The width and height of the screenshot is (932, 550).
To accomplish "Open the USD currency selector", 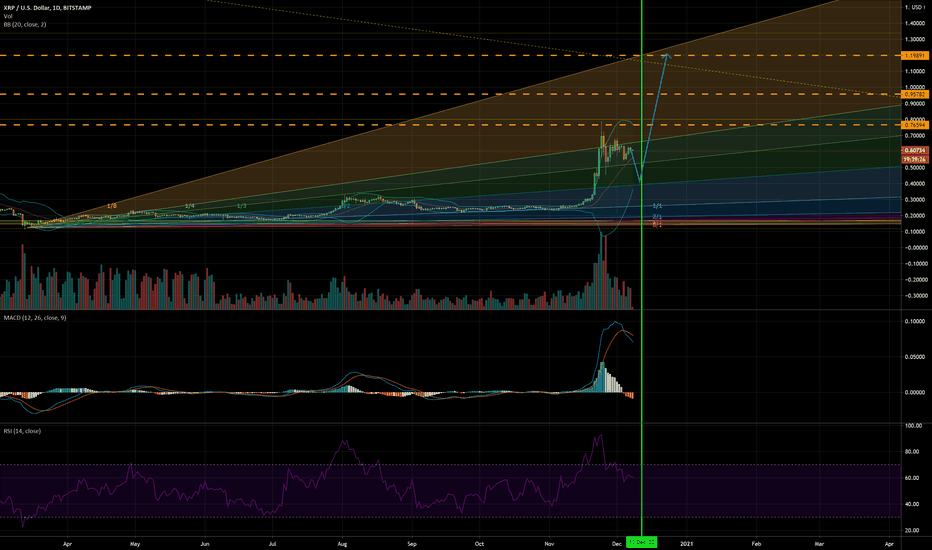I will [915, 7].
